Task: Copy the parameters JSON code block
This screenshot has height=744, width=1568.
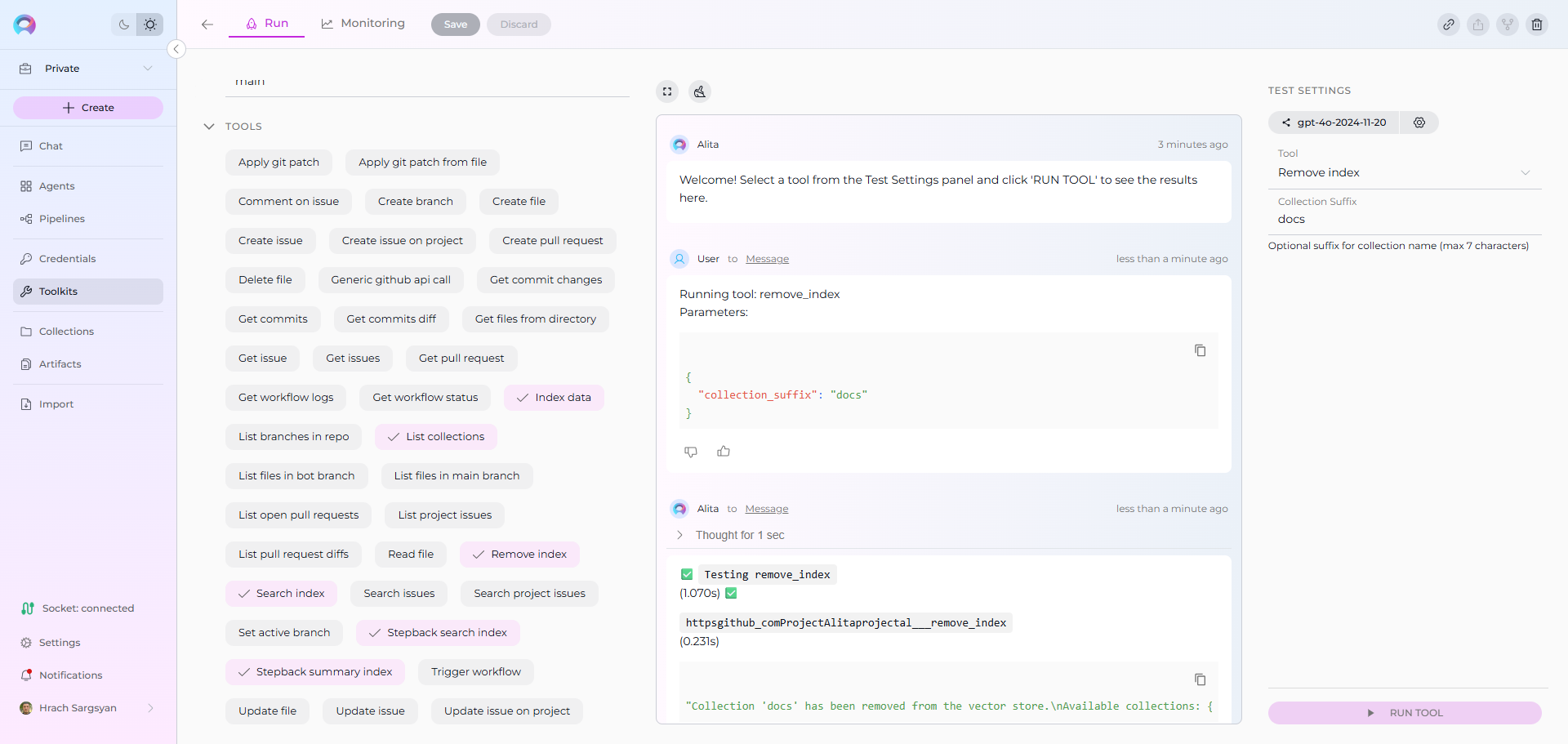Action: (1200, 350)
